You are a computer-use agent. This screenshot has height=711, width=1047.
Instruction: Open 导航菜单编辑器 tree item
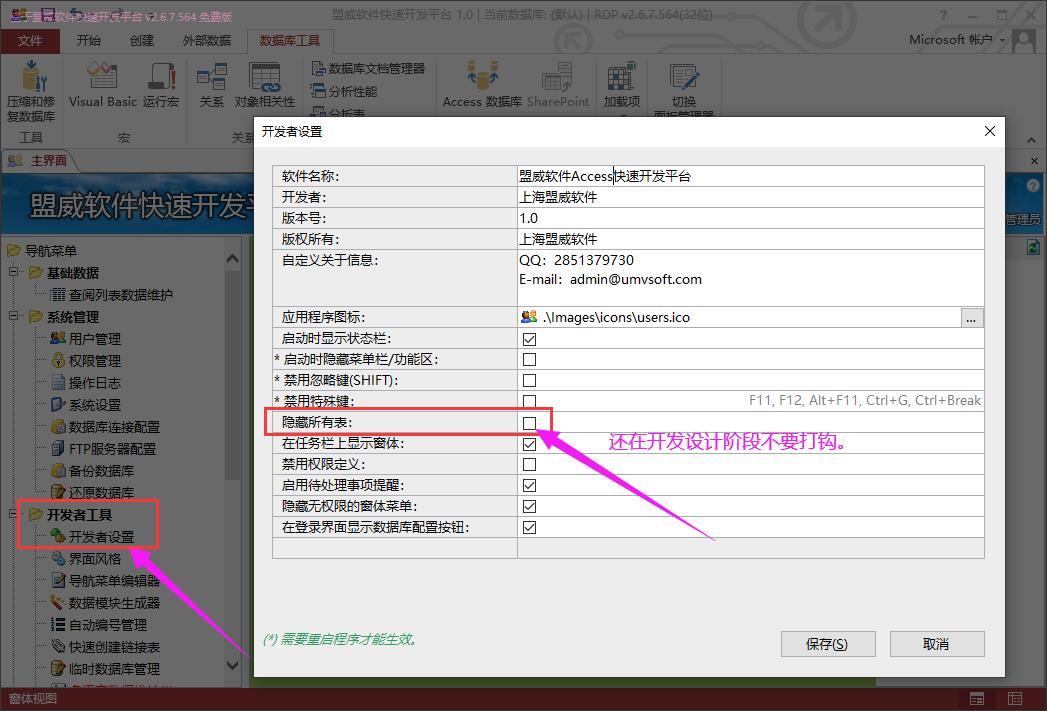pyautogui.click(x=106, y=581)
